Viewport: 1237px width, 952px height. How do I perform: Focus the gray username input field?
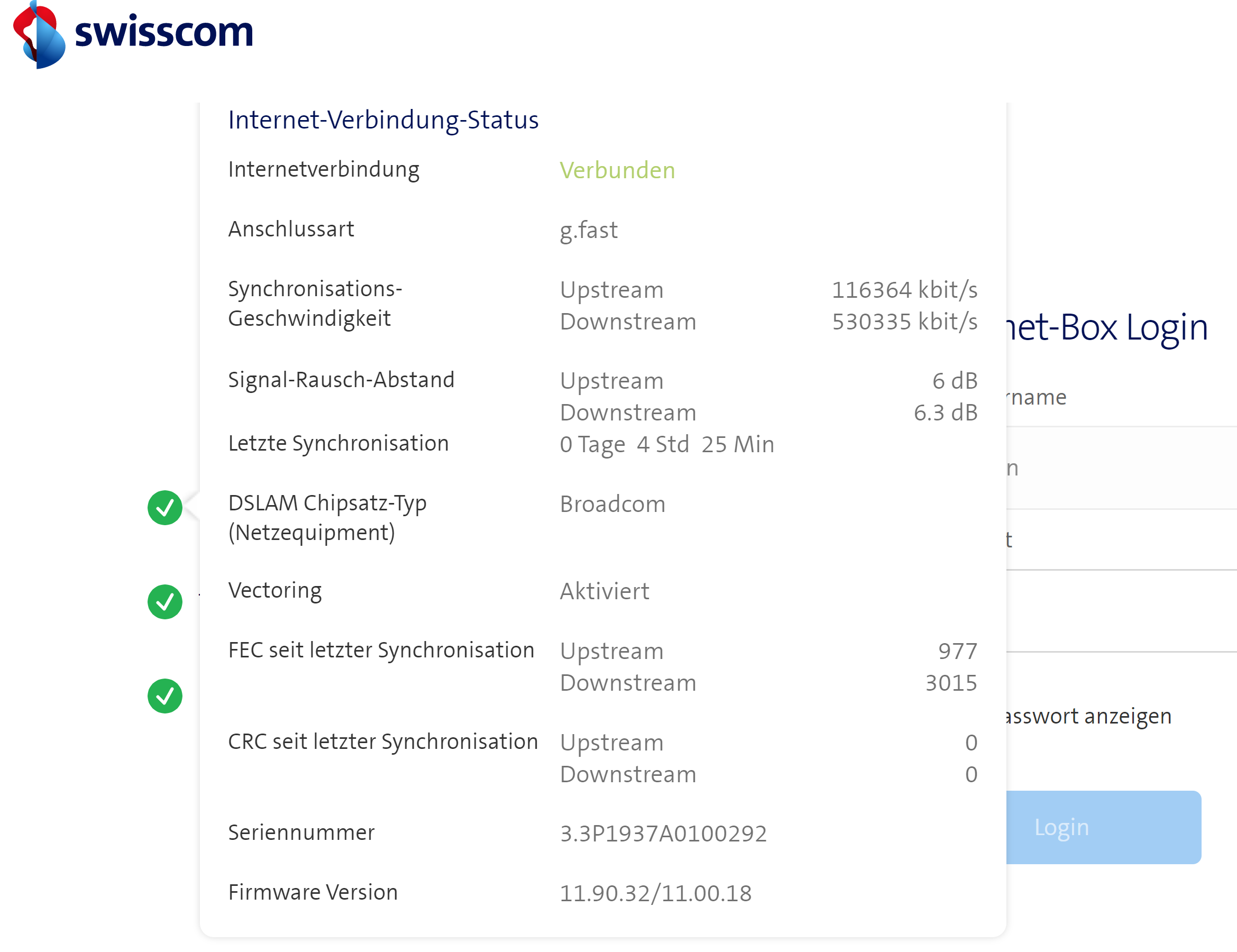click(1122, 468)
